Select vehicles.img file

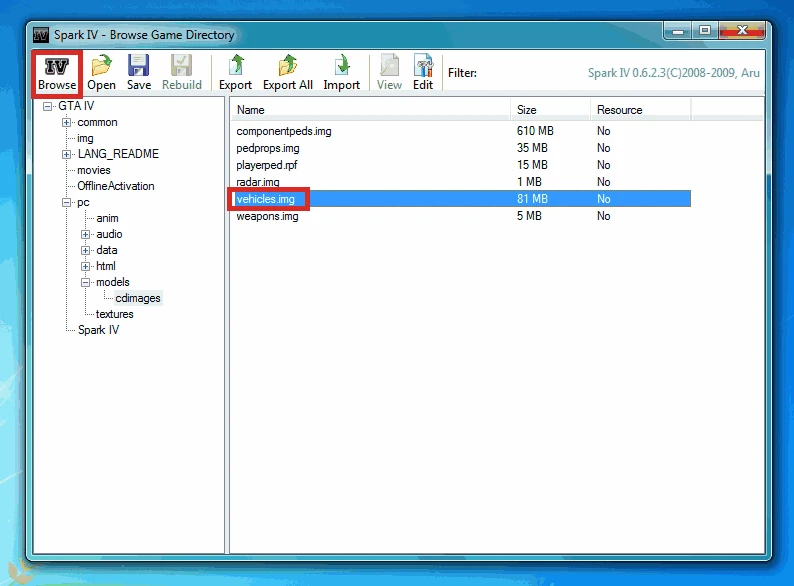[265, 199]
